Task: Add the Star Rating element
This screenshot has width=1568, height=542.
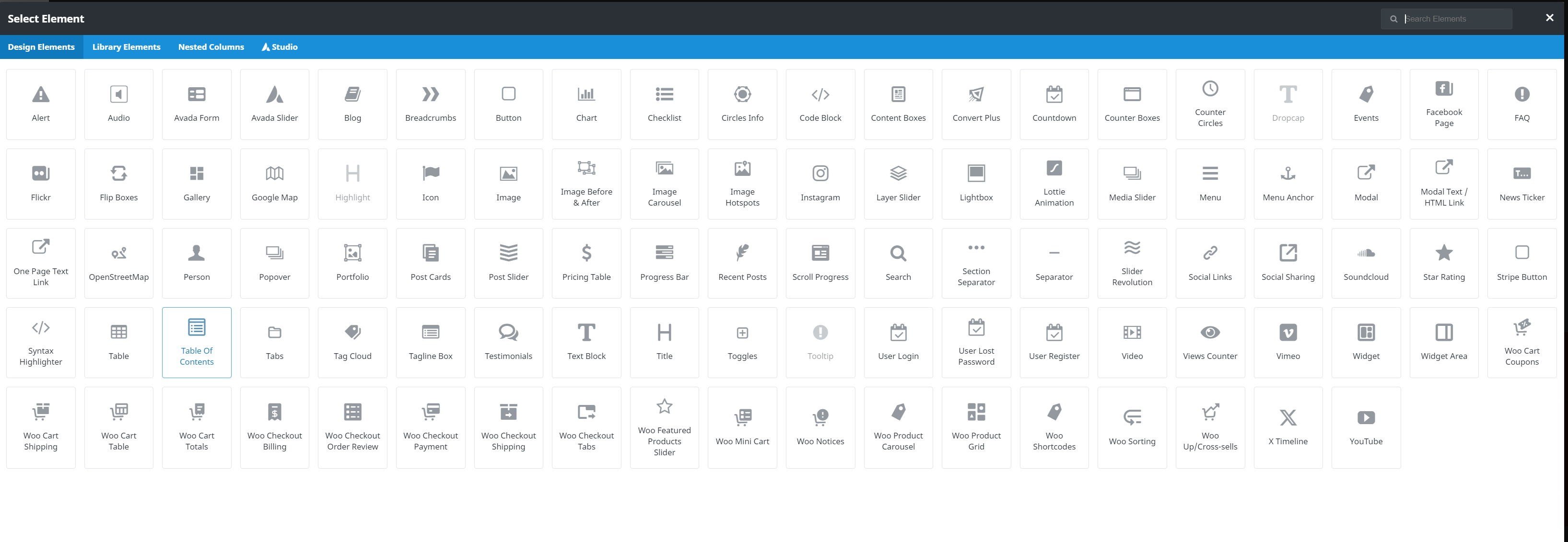Action: pyautogui.click(x=1443, y=263)
